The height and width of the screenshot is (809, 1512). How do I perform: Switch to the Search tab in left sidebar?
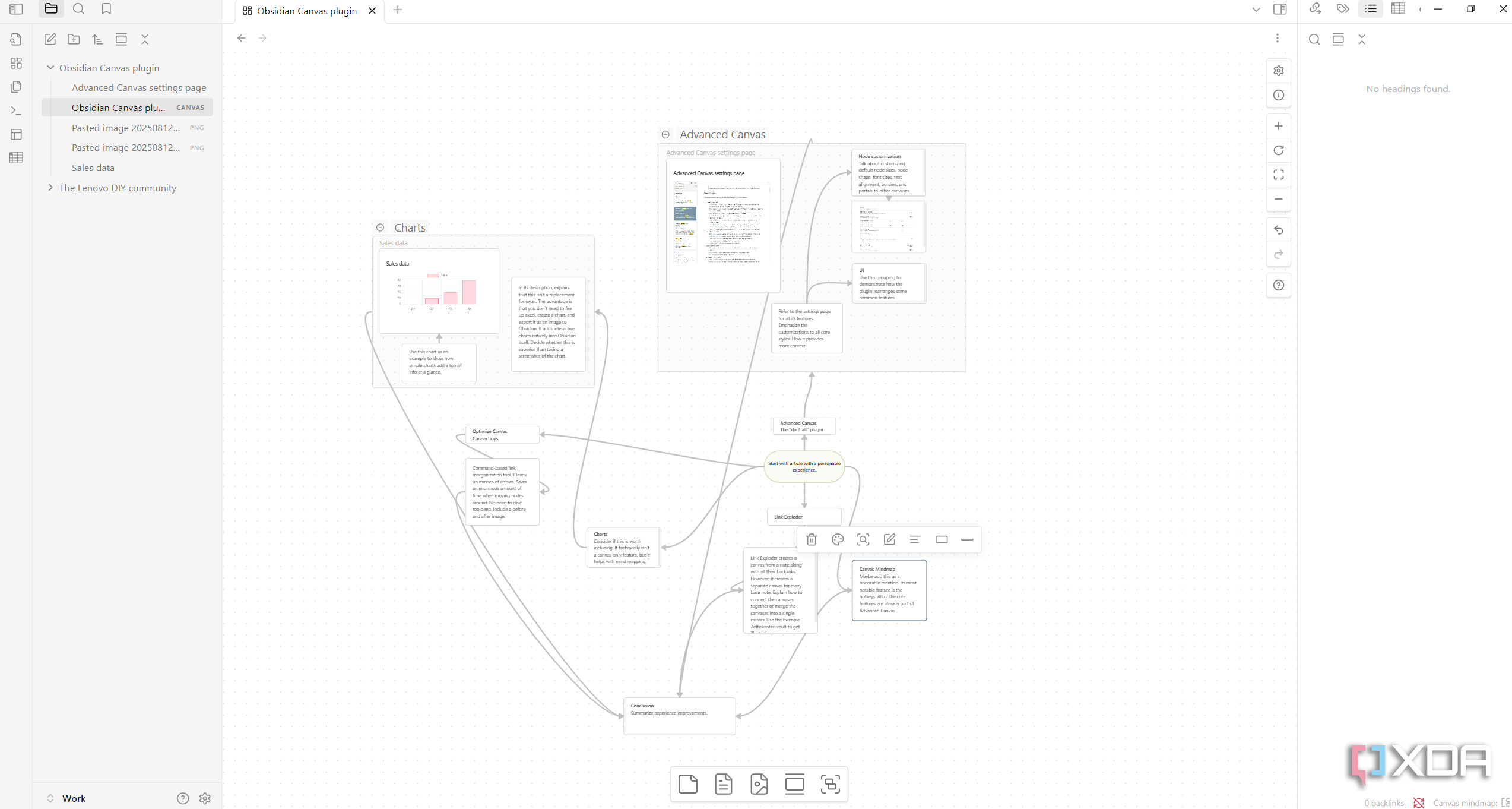click(x=78, y=8)
